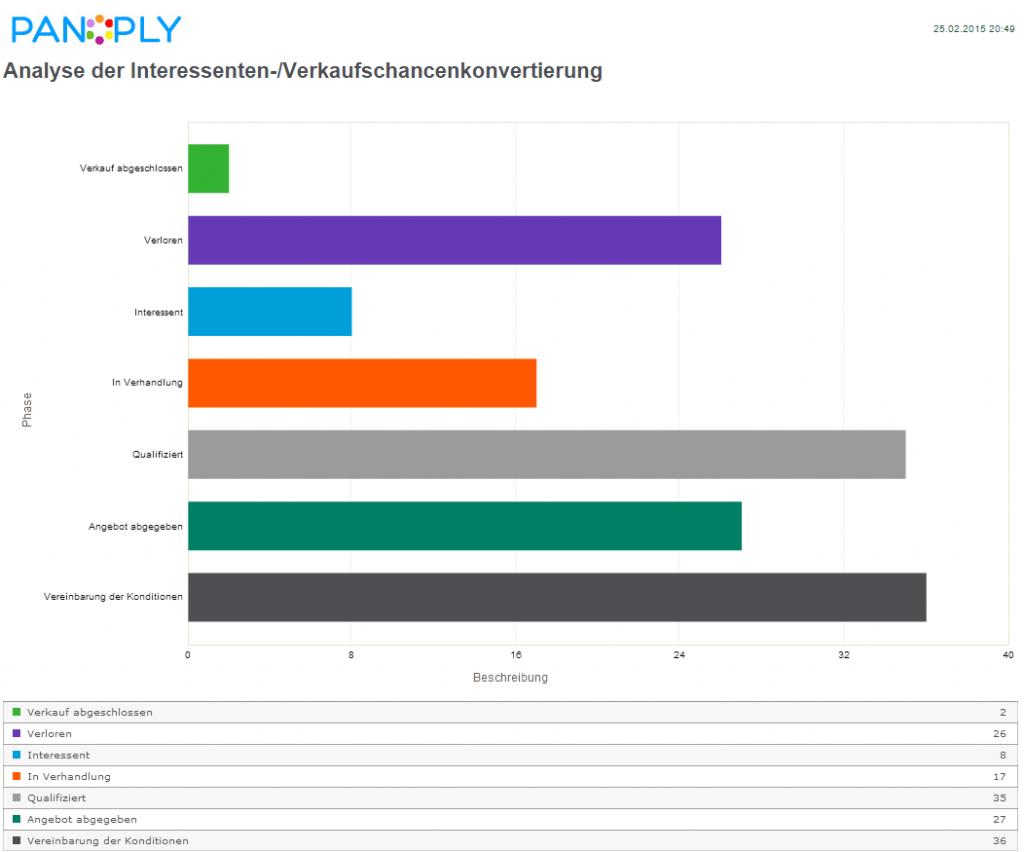1024x852 pixels.
Task: Click the purple Verloren legend swatch
Action: 16,734
